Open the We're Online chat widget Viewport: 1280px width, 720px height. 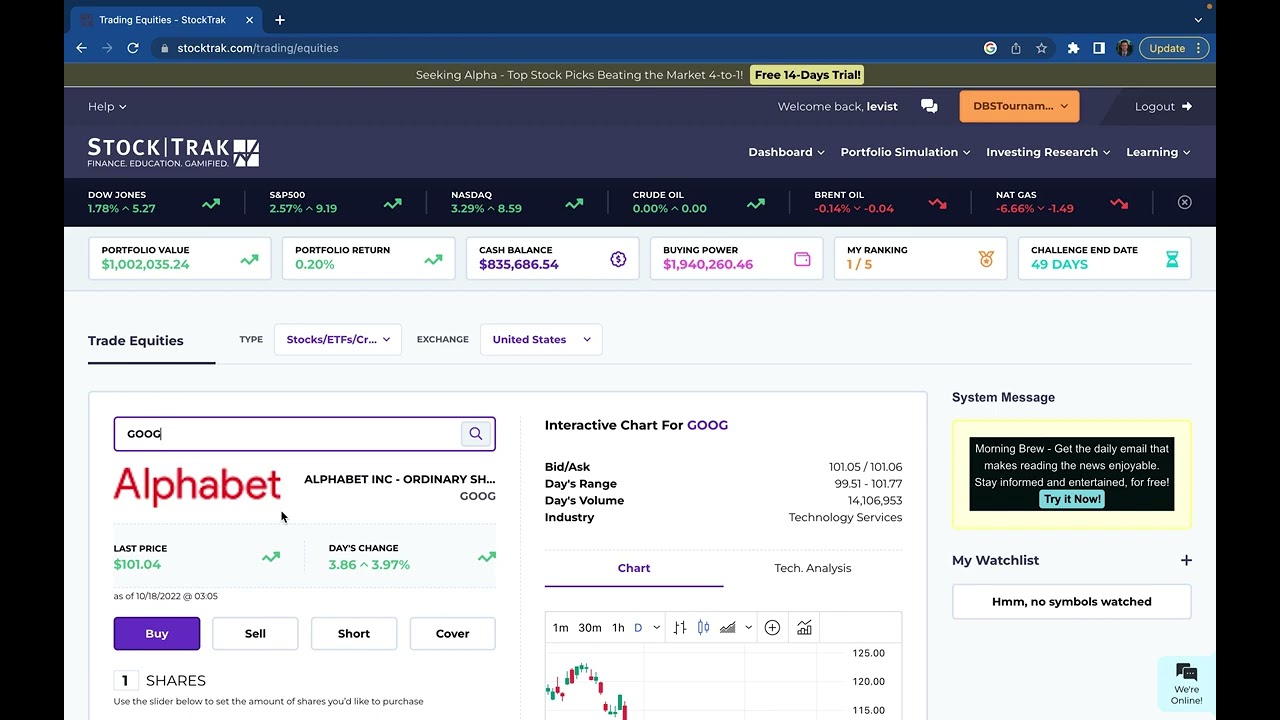[x=1187, y=683]
